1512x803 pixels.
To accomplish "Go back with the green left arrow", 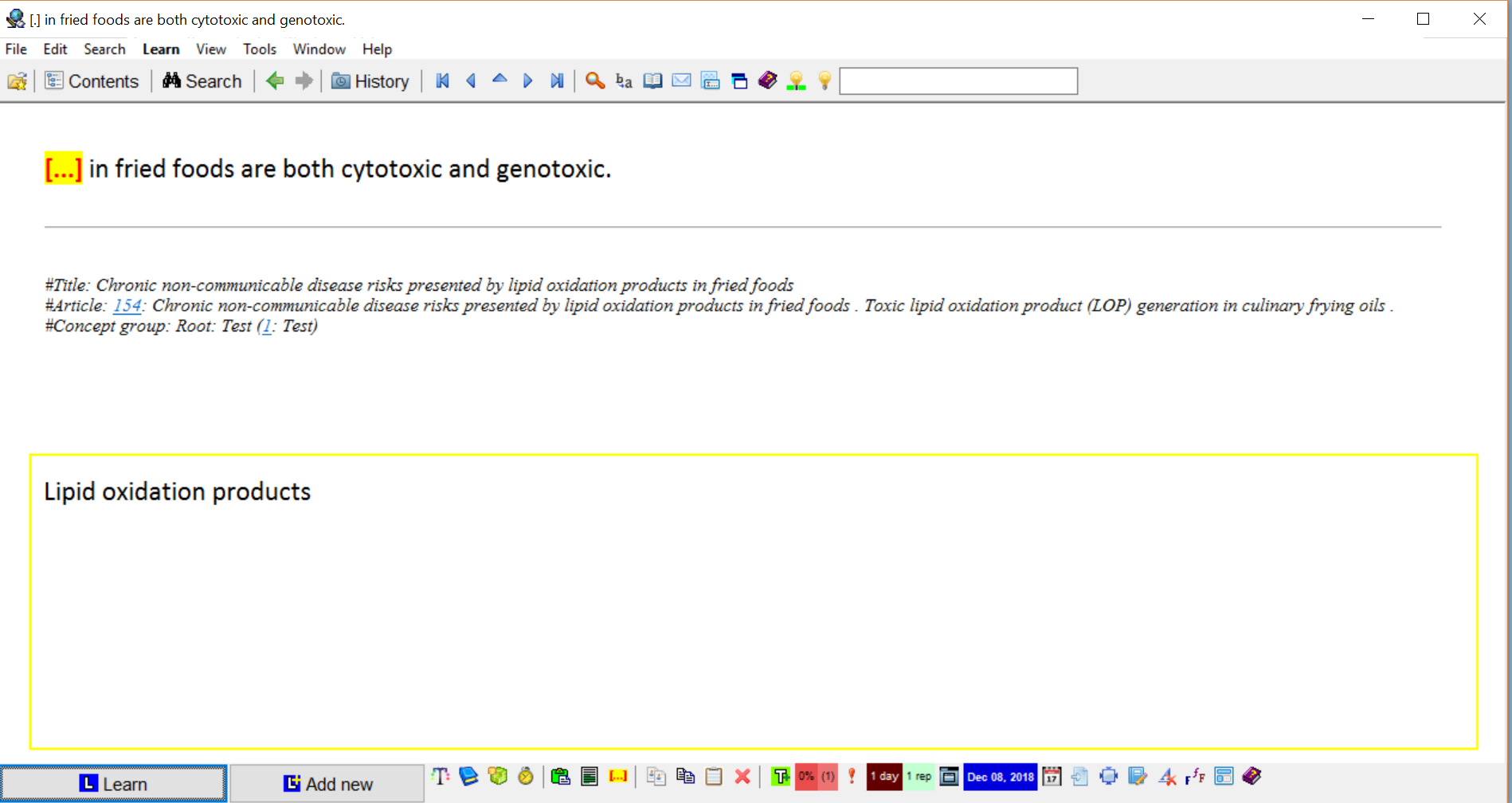I will coord(275,80).
